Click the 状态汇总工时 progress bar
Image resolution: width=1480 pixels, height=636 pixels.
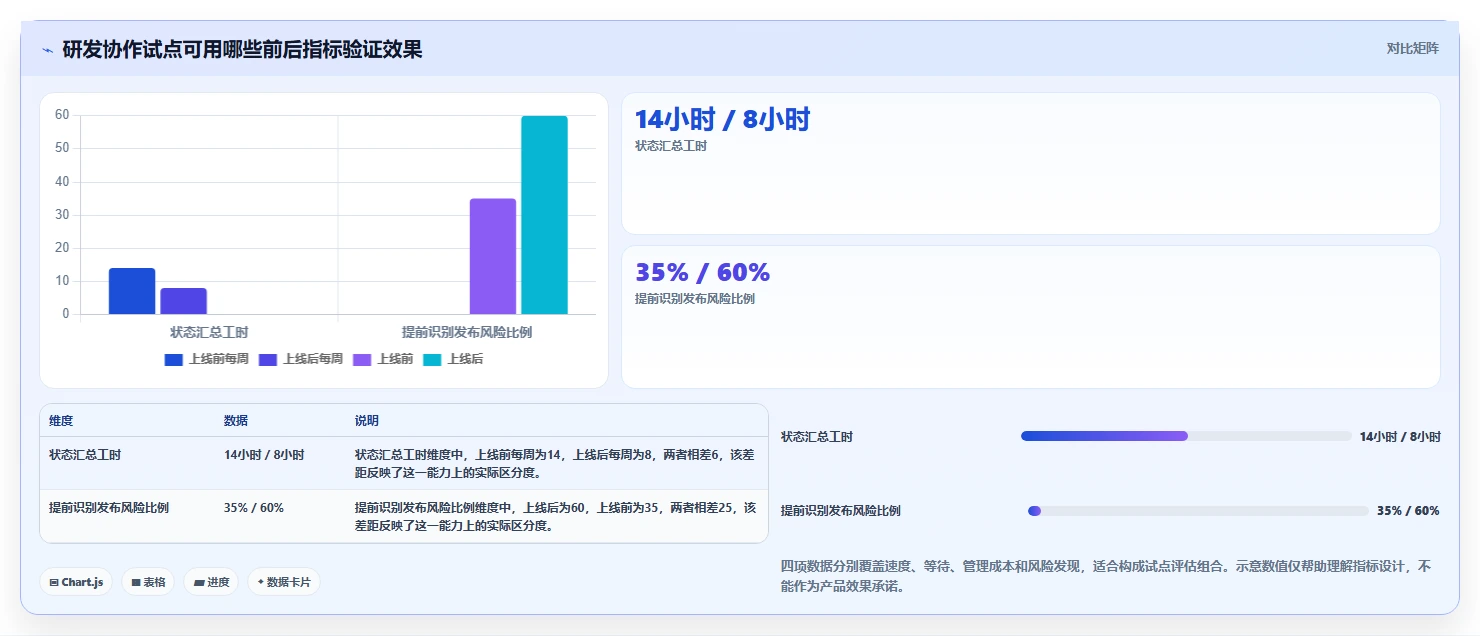[x=1186, y=436]
